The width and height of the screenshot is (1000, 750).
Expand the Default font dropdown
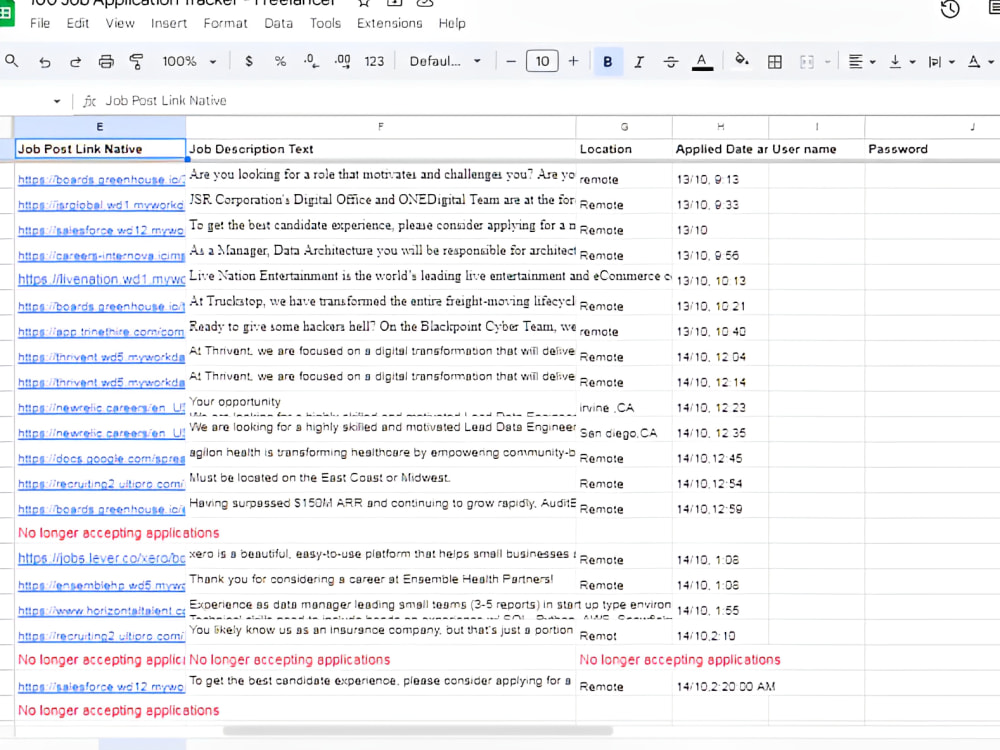445,61
